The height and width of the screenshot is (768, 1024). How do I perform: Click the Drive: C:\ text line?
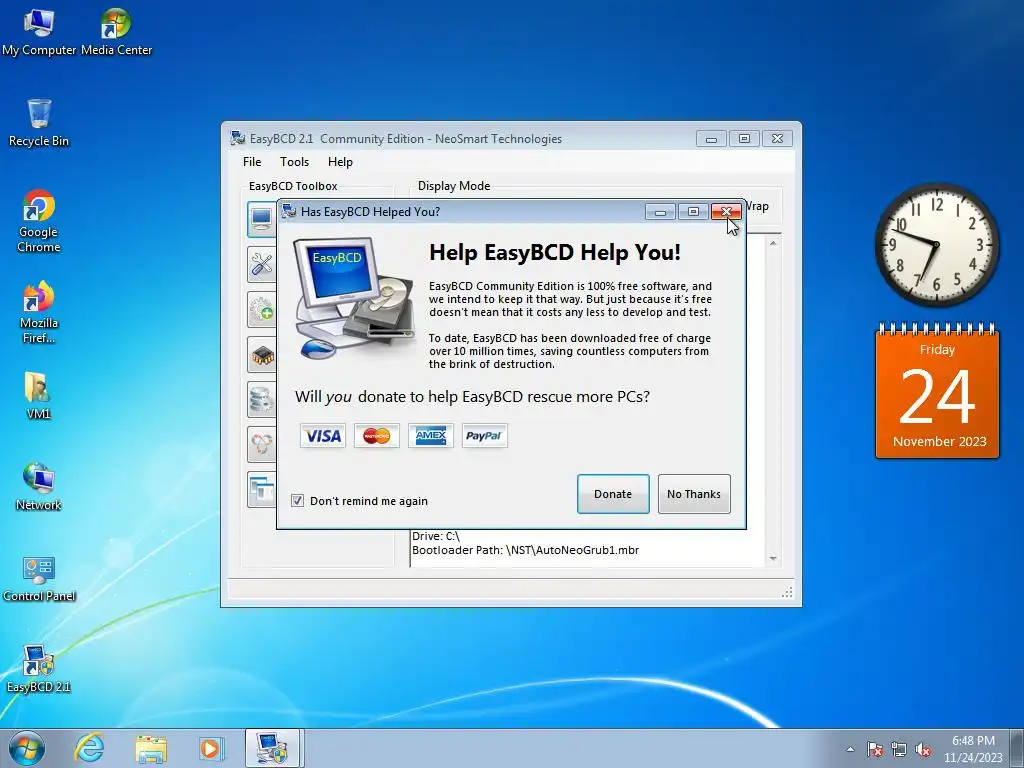coord(436,536)
